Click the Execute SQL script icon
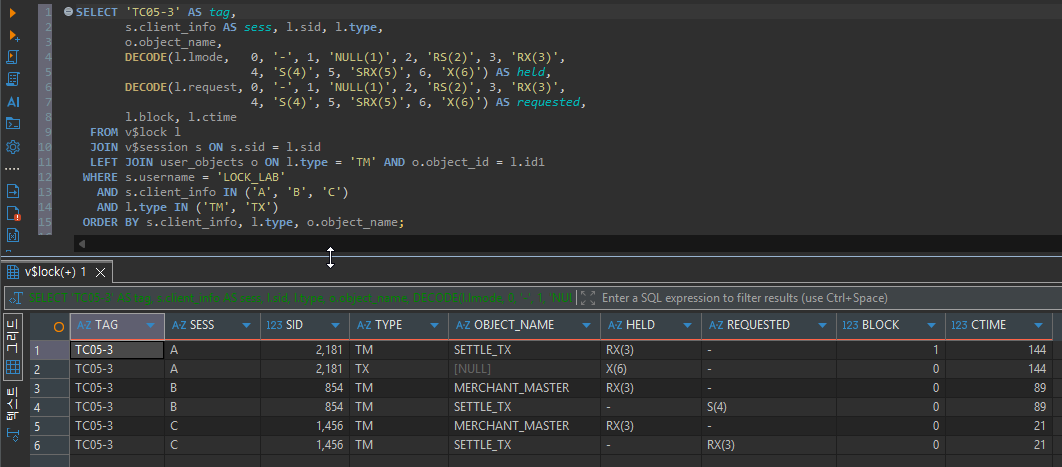The image size is (1062, 467). point(13,57)
